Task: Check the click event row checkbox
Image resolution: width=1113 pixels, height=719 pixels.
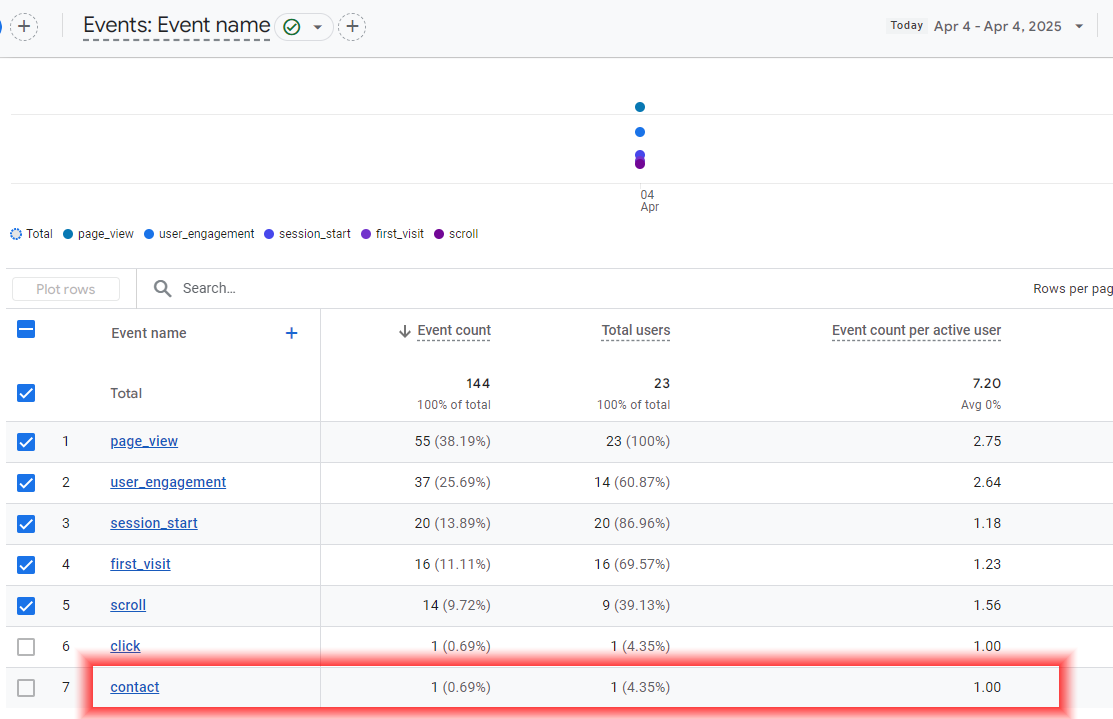Action: click(26, 646)
